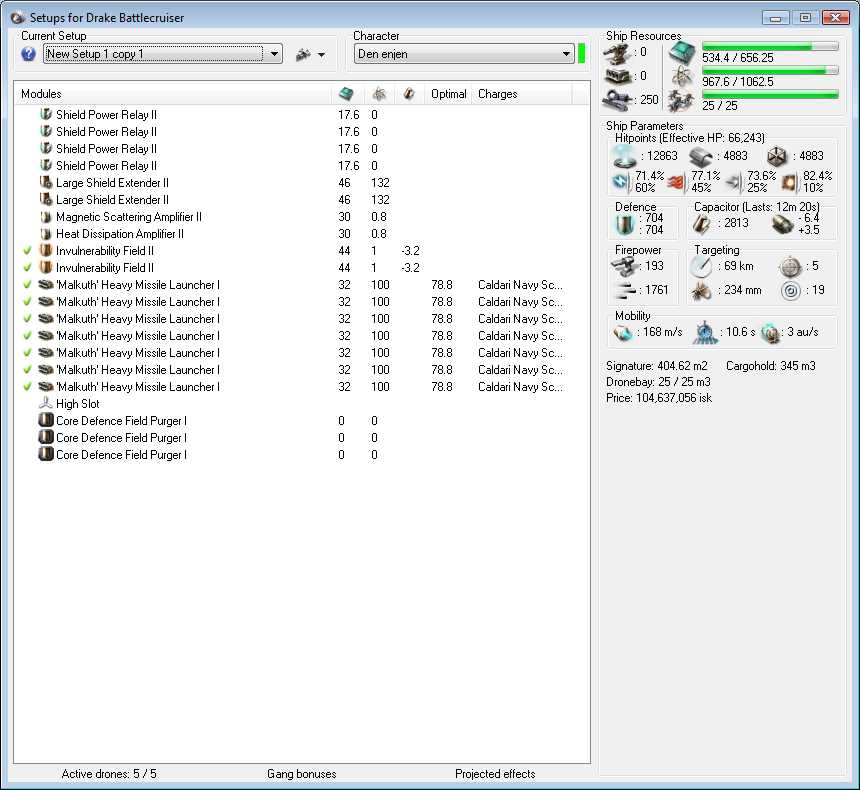Click the structure hitpoints icon
The height and width of the screenshot is (790, 860).
[777, 157]
